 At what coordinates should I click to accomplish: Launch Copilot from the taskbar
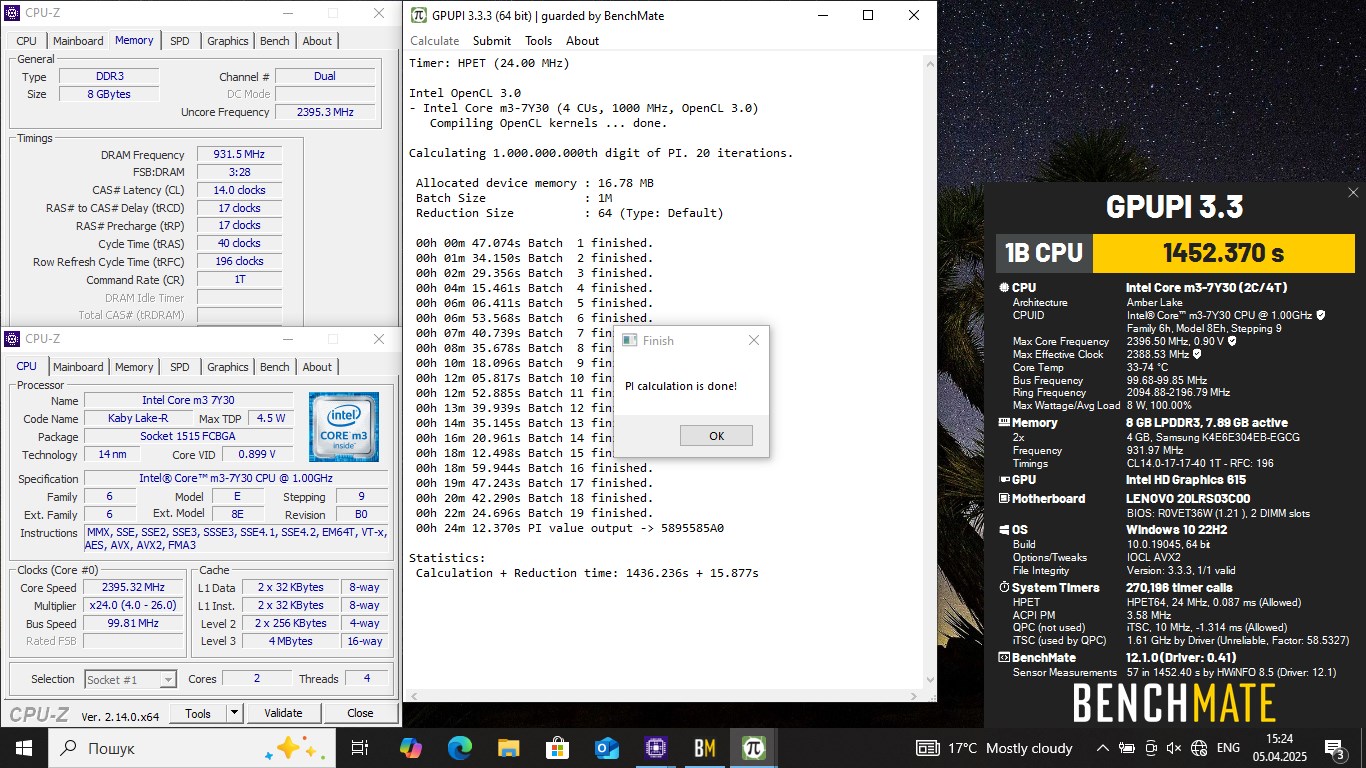(x=410, y=747)
